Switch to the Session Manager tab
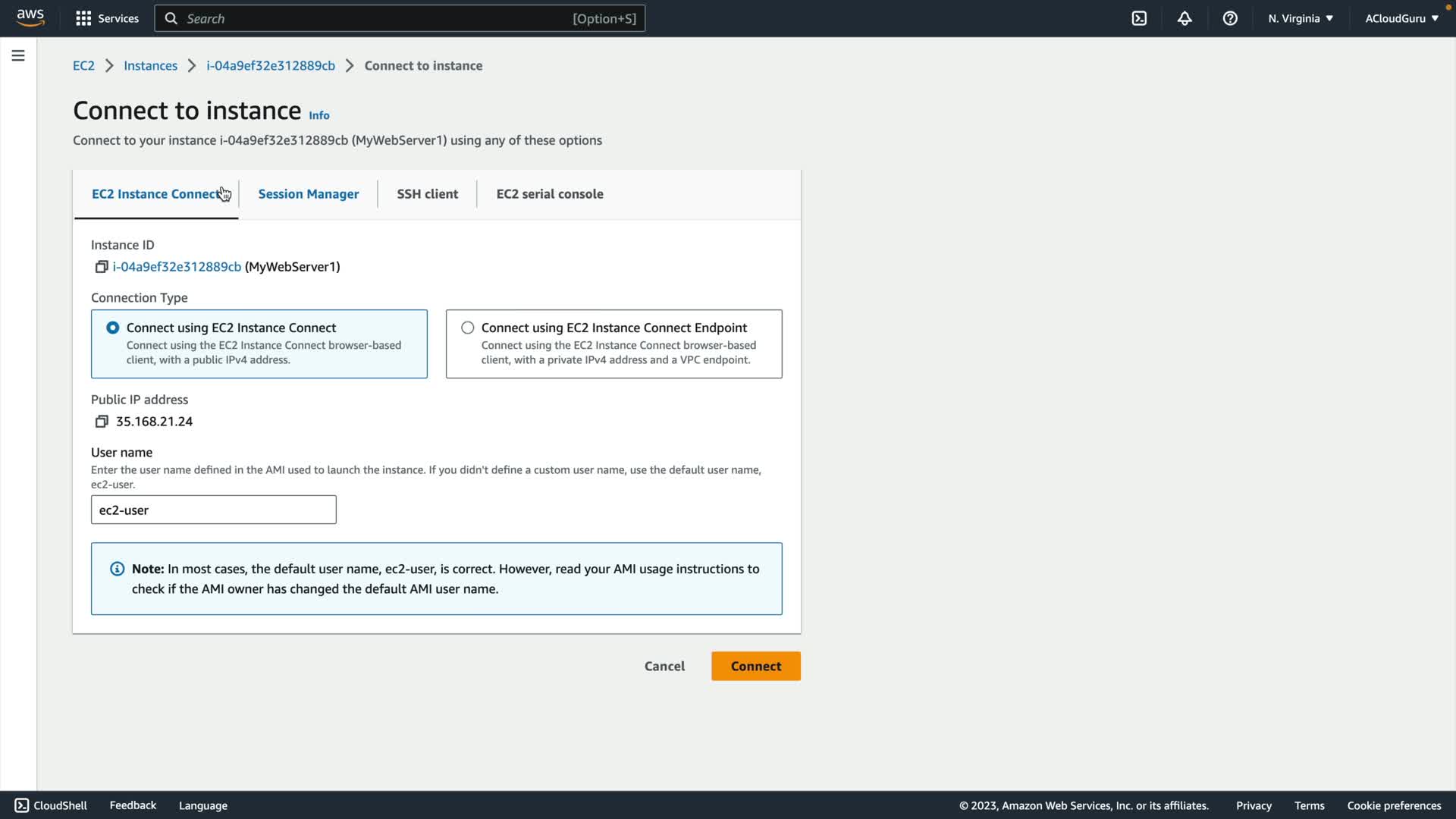 [308, 194]
